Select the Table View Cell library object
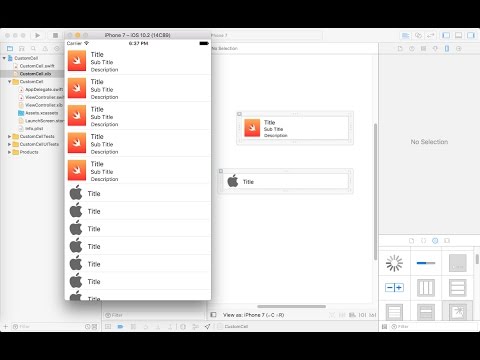480x360 pixels. point(426,312)
